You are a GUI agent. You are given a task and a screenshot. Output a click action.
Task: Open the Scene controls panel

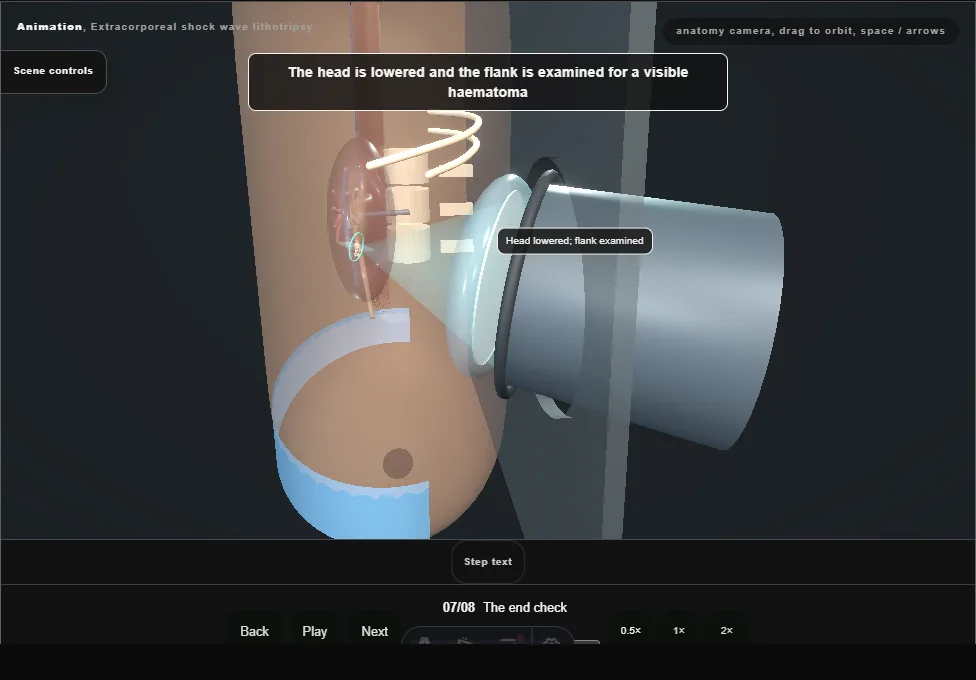(x=53, y=71)
